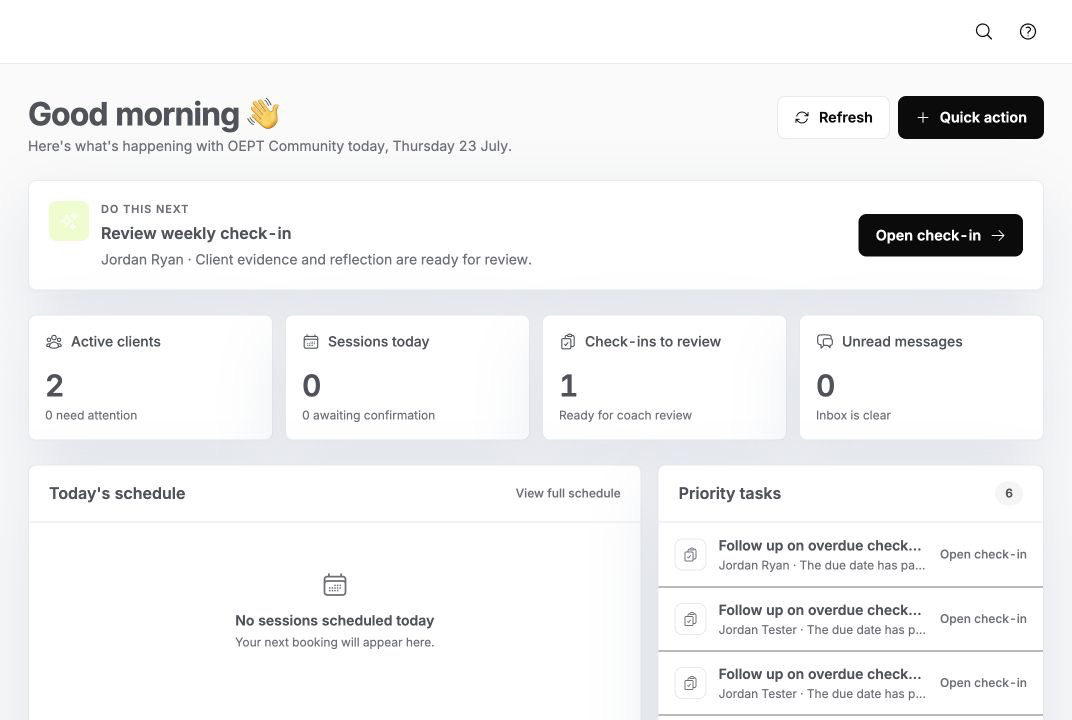Click the Review weekly check-in heading

[x=196, y=234]
